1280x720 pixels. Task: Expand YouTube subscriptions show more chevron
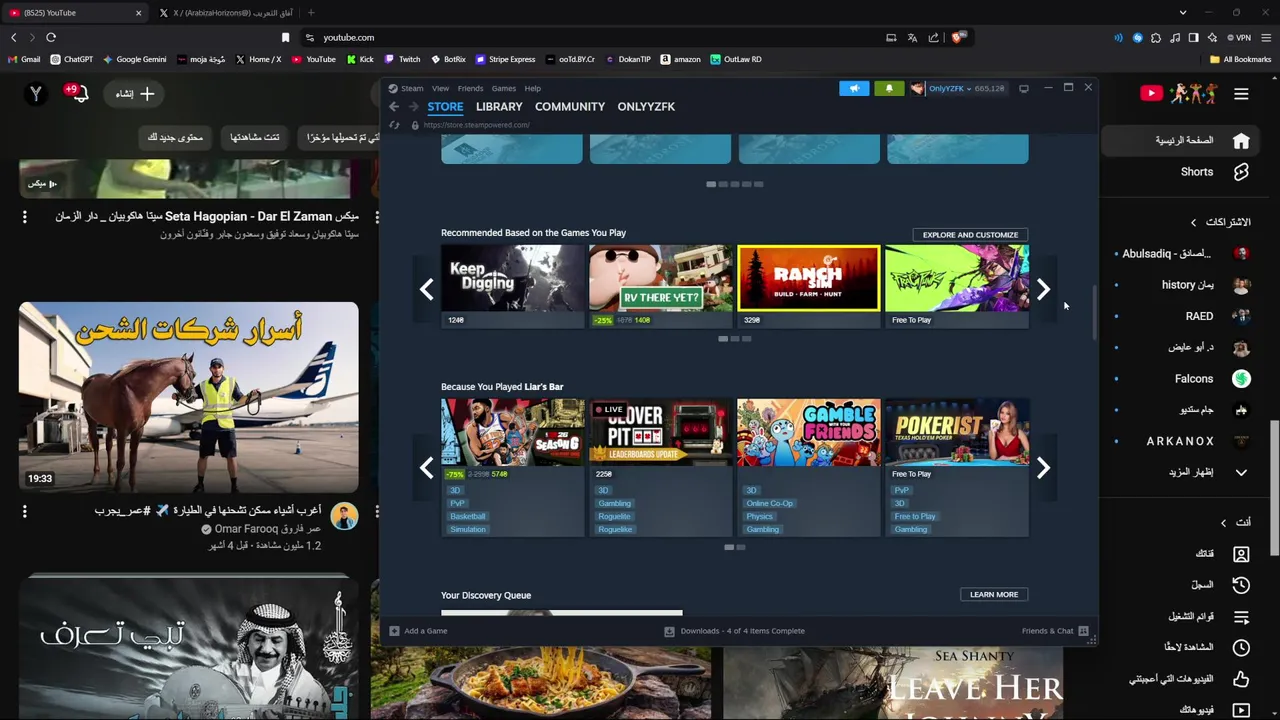click(x=1241, y=472)
